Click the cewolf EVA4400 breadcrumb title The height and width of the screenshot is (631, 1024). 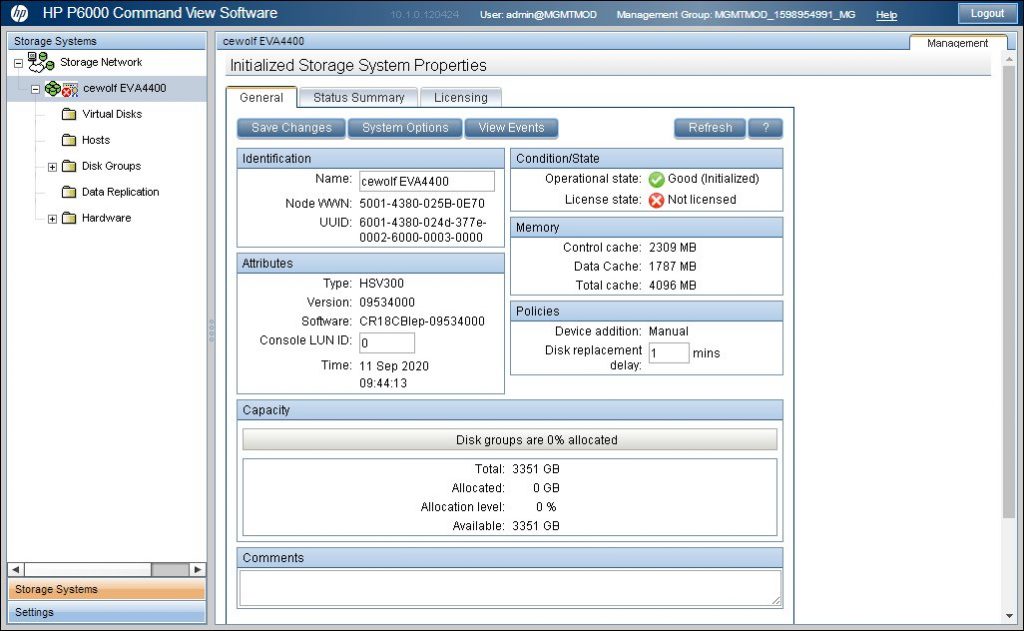click(x=263, y=41)
